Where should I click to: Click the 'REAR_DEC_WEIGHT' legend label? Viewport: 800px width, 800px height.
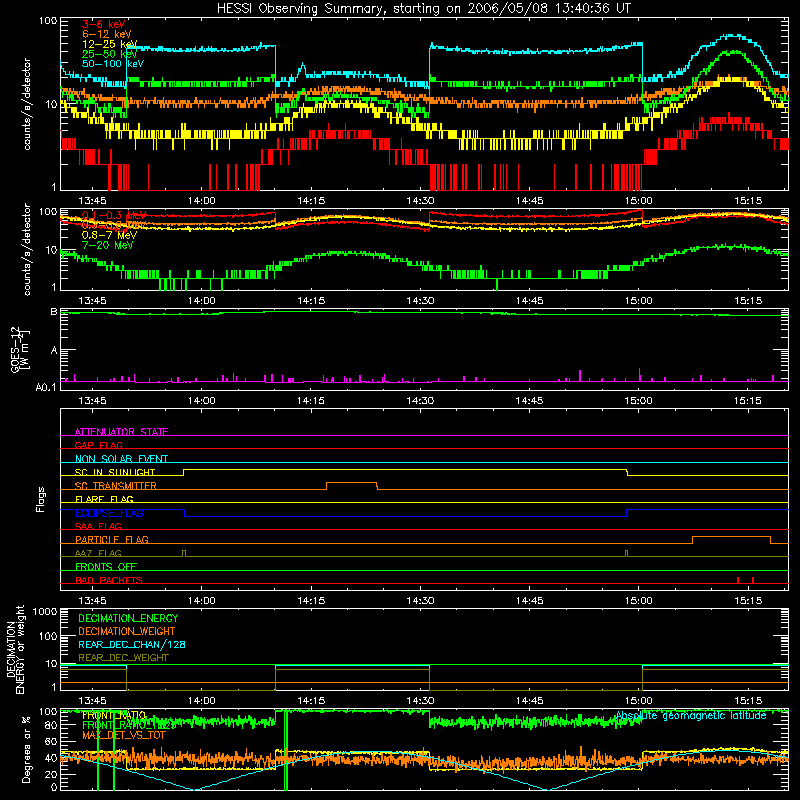123,658
